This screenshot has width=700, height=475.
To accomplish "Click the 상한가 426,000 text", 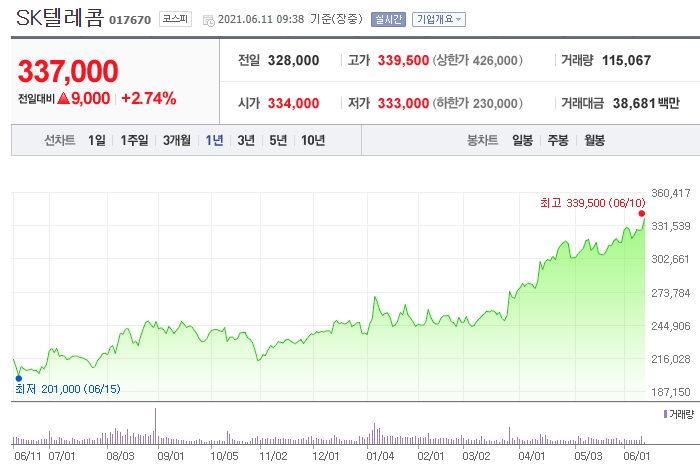I will [477, 60].
